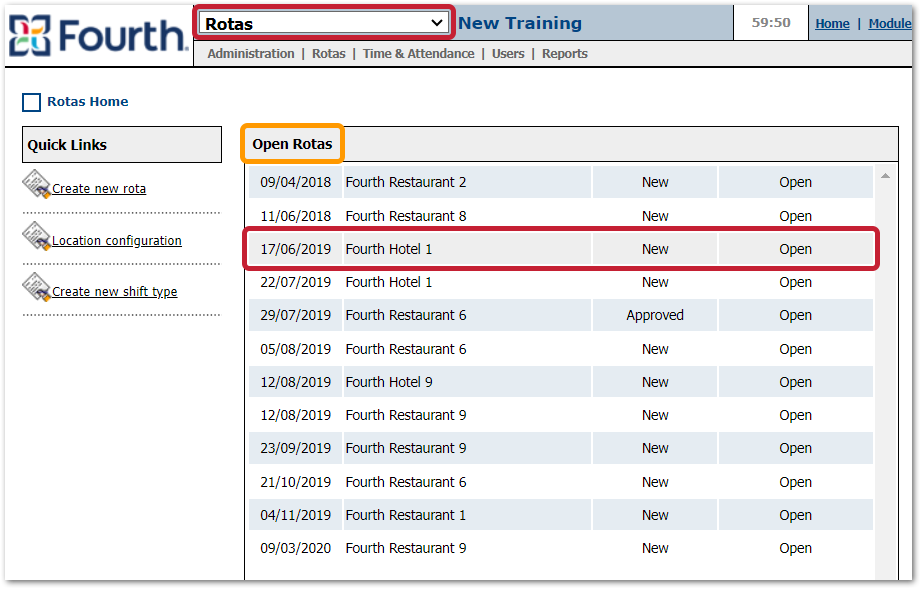Go to the Home link
The height and width of the screenshot is (589, 921).
832,23
